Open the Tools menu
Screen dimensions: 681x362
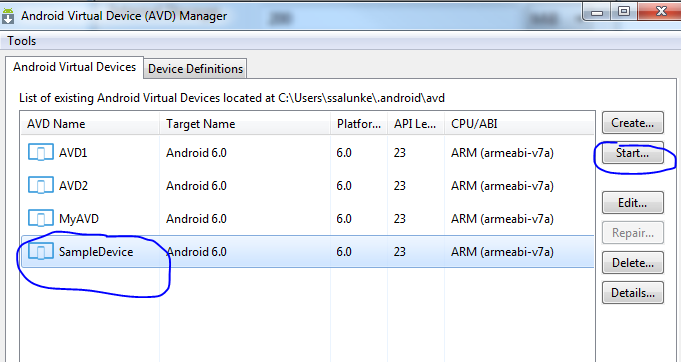[x=22, y=41]
